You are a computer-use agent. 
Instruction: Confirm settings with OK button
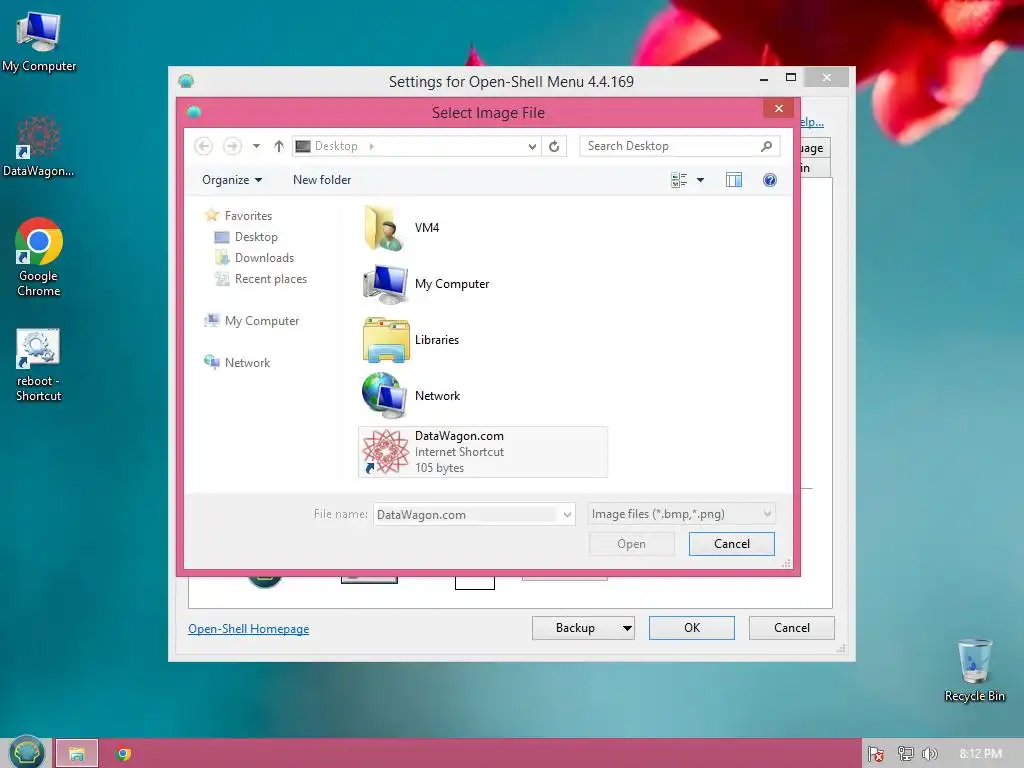(692, 628)
